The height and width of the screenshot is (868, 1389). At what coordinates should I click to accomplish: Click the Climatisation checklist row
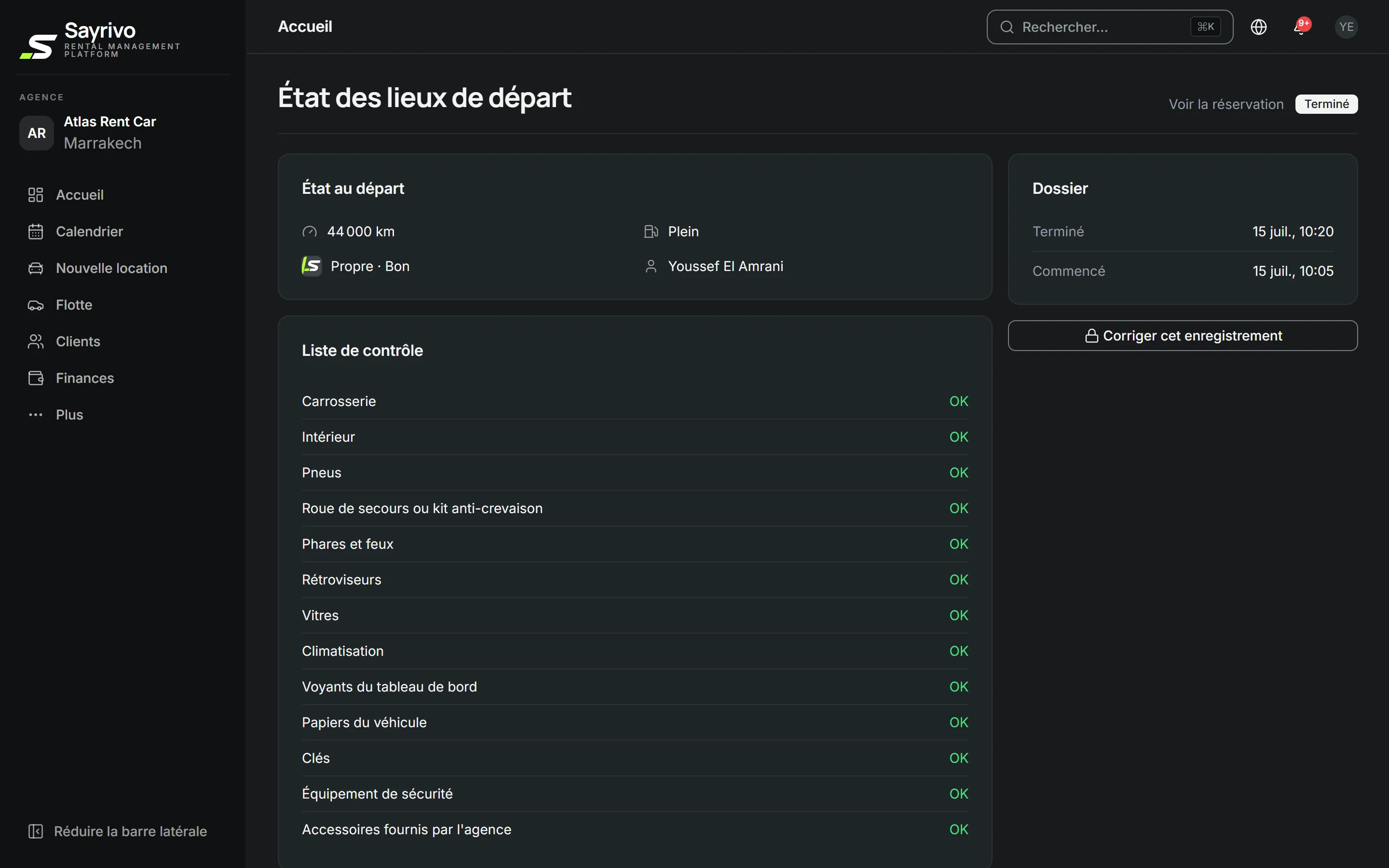point(635,651)
